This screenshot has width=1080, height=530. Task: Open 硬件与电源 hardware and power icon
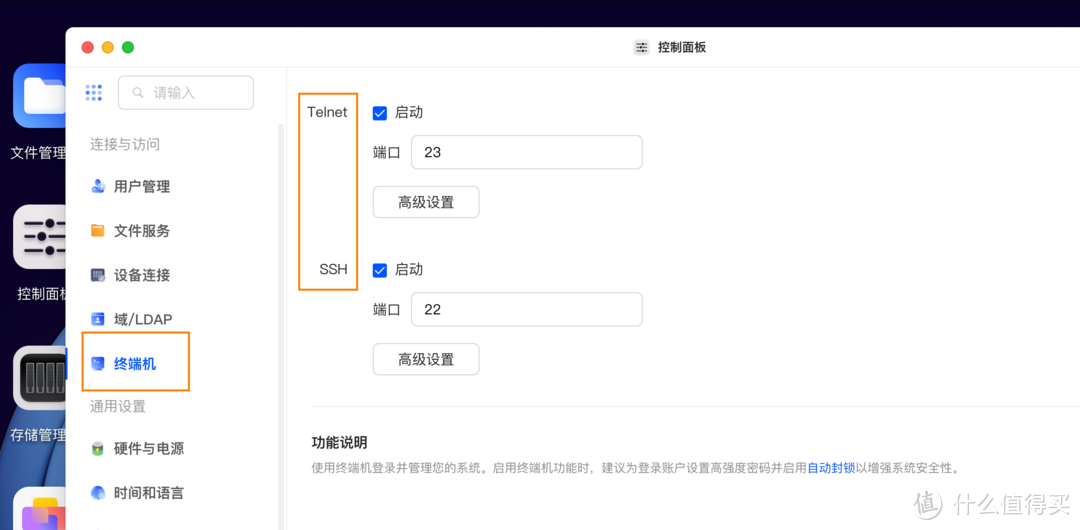tap(98, 449)
